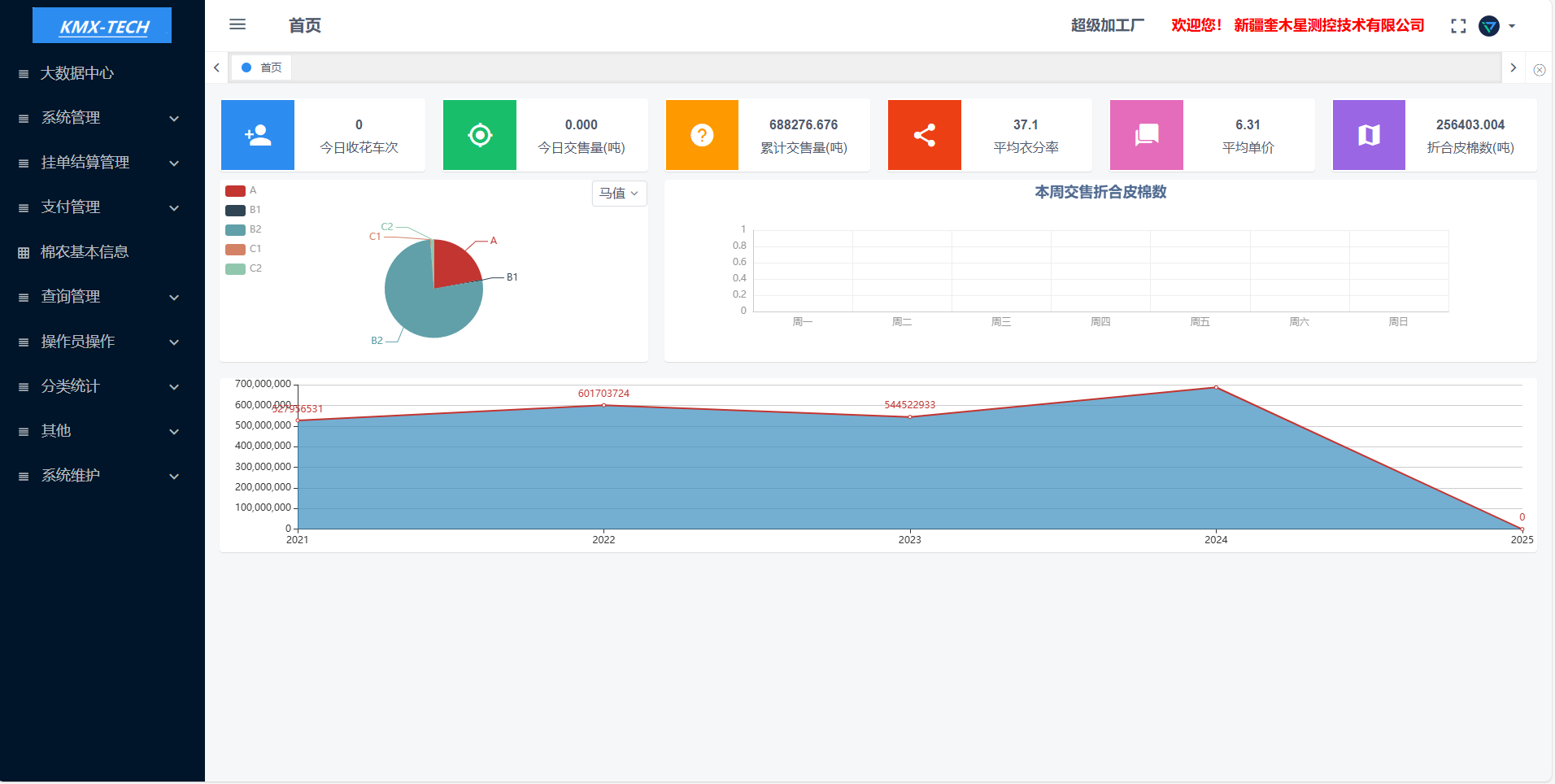Toggle the C1 series in pie legend
The image size is (1555, 784).
tap(243, 249)
